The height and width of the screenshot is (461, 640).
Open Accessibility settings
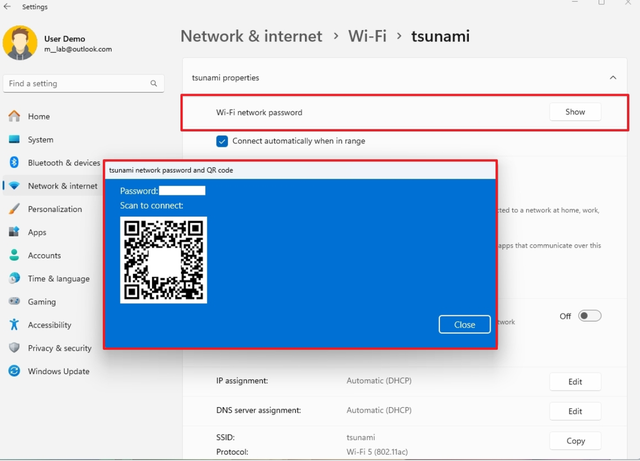(x=49, y=325)
